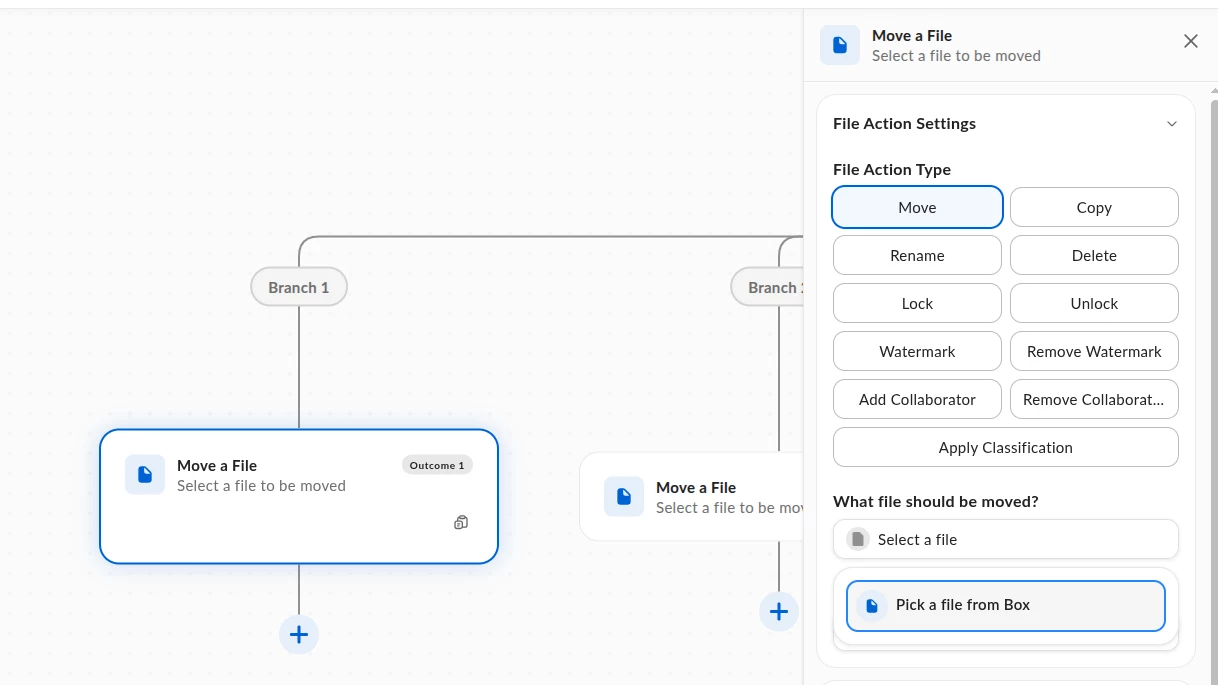Choose the Add Collaborator action
This screenshot has width=1218, height=685.
tap(917, 399)
